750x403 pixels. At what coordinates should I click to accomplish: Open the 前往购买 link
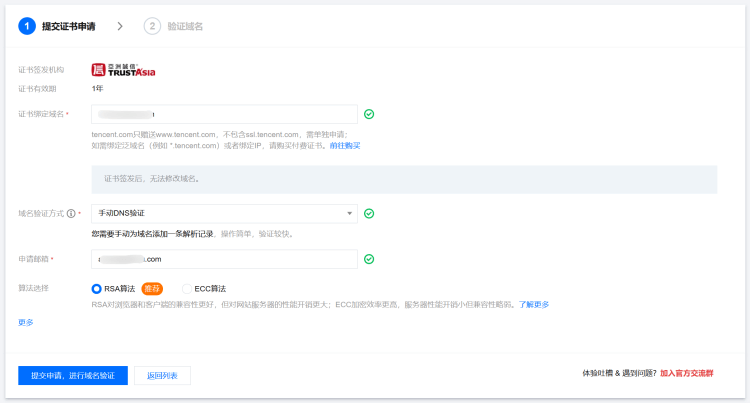coord(345,146)
